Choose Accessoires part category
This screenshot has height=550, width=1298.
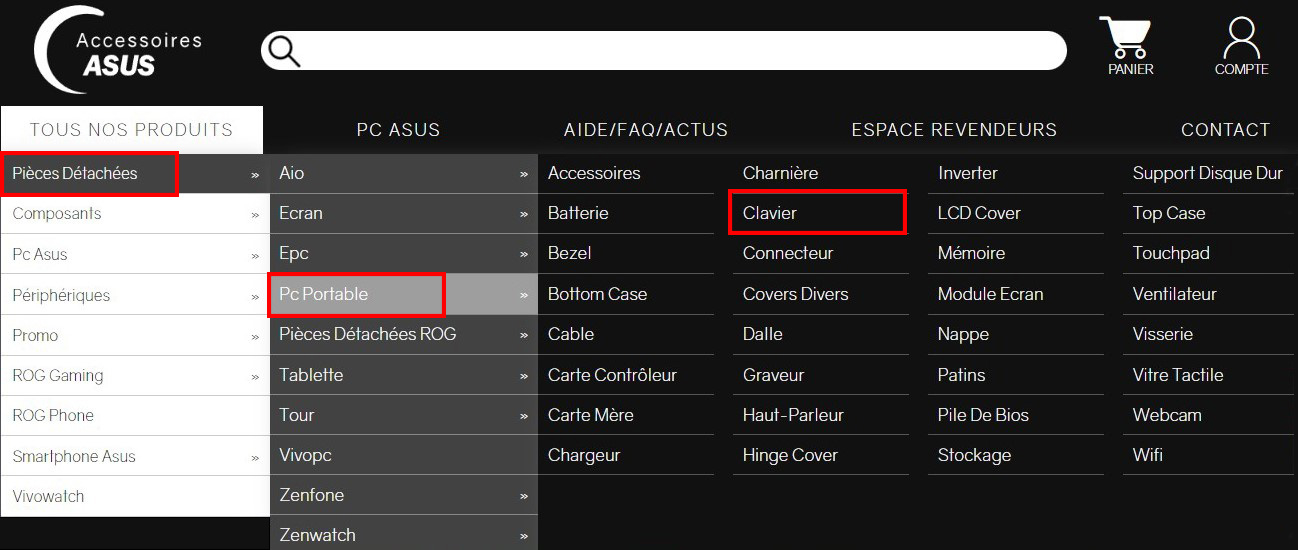[x=594, y=173]
